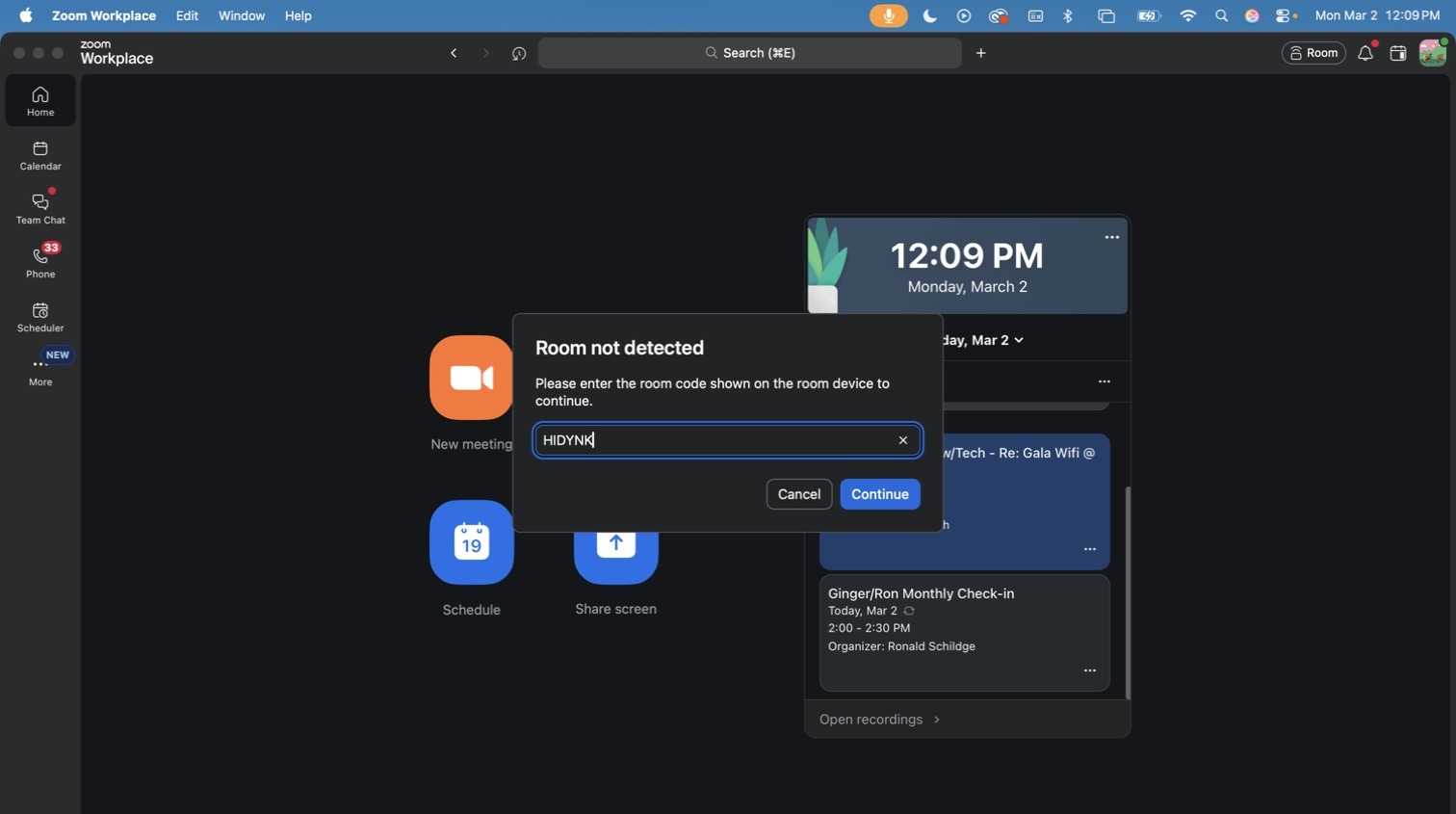
Task: Open the More sidebar menu
Action: pos(40,371)
